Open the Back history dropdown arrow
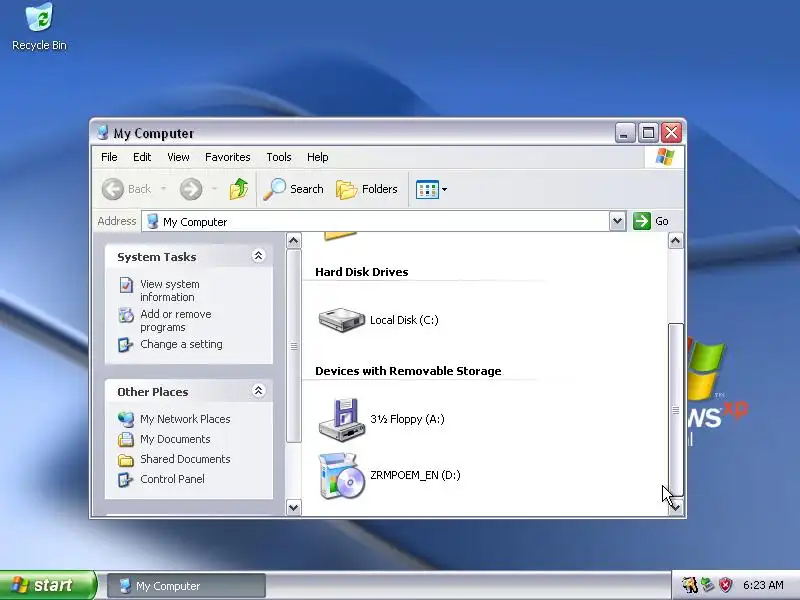800x600 pixels. 163,189
